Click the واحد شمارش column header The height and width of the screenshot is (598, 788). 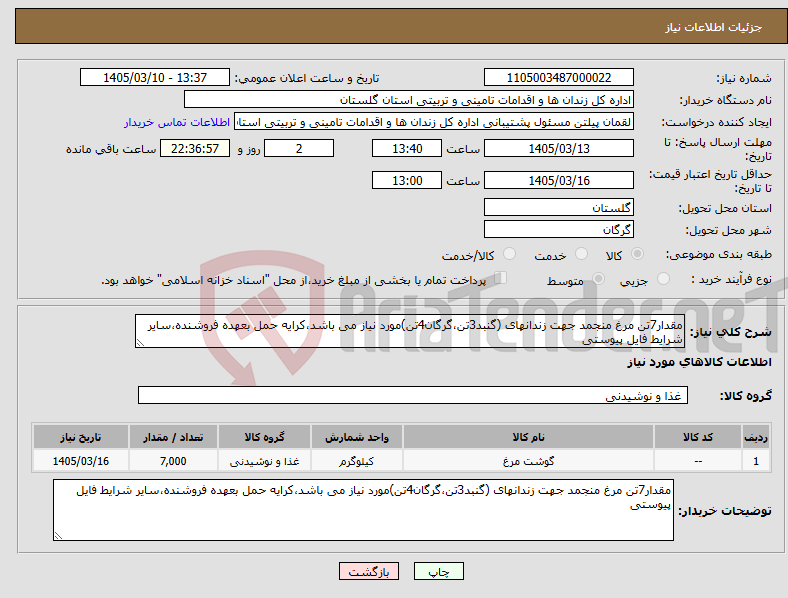pos(357,437)
